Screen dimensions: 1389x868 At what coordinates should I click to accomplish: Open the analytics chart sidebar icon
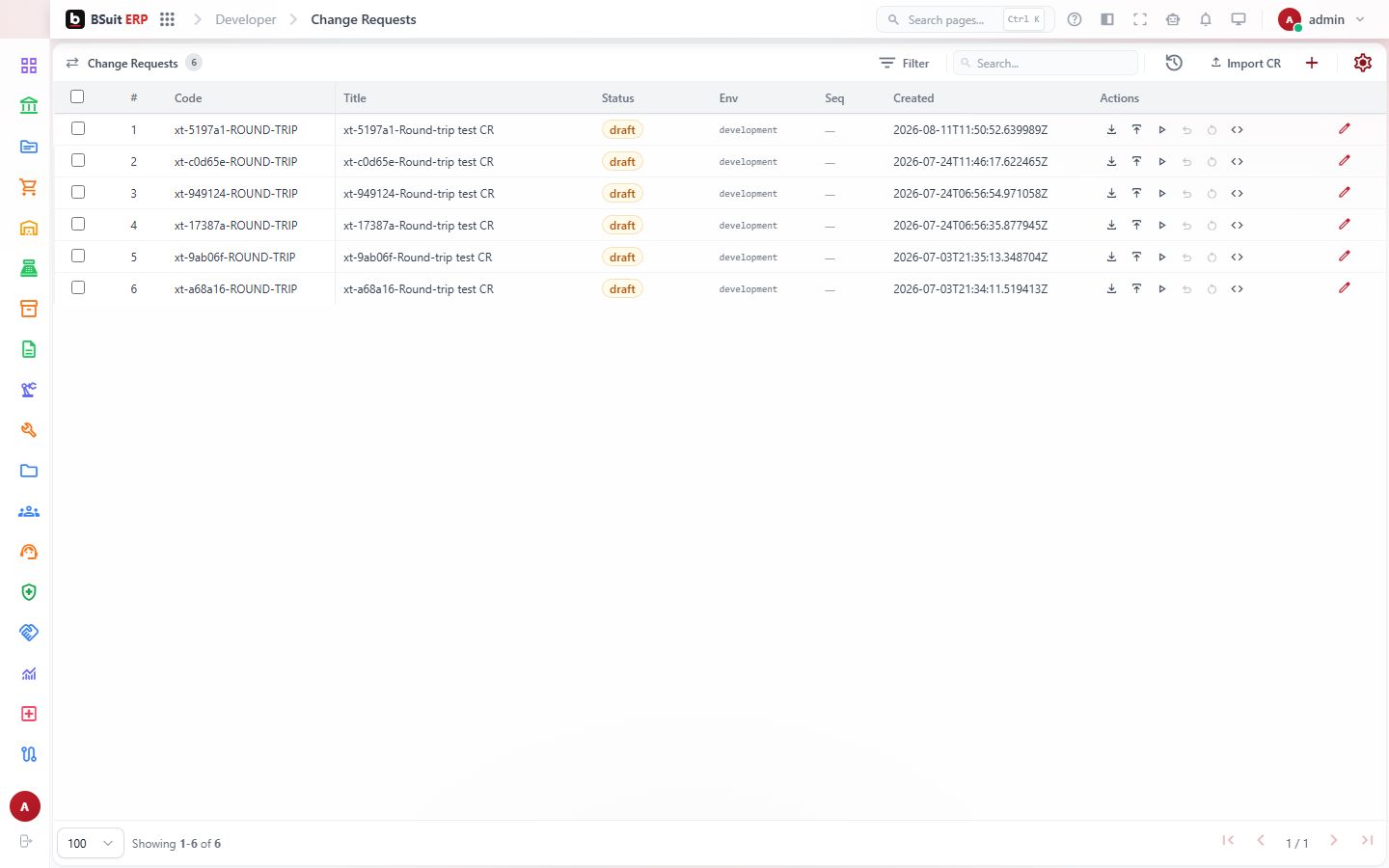coord(29,673)
